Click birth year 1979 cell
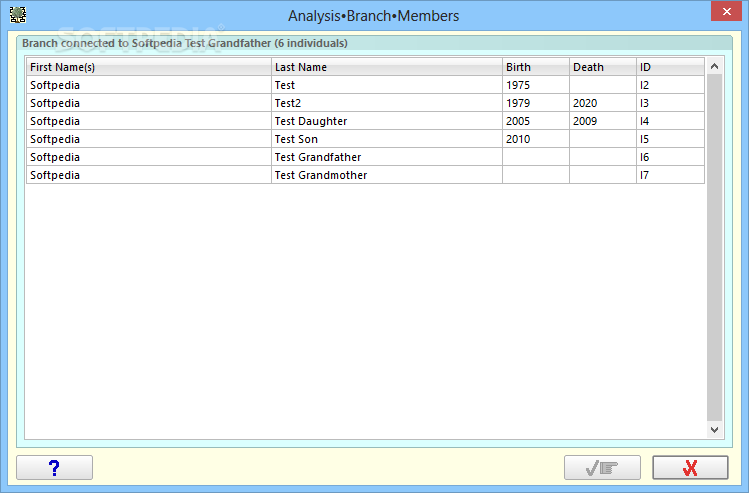The width and height of the screenshot is (749, 493). (x=536, y=103)
